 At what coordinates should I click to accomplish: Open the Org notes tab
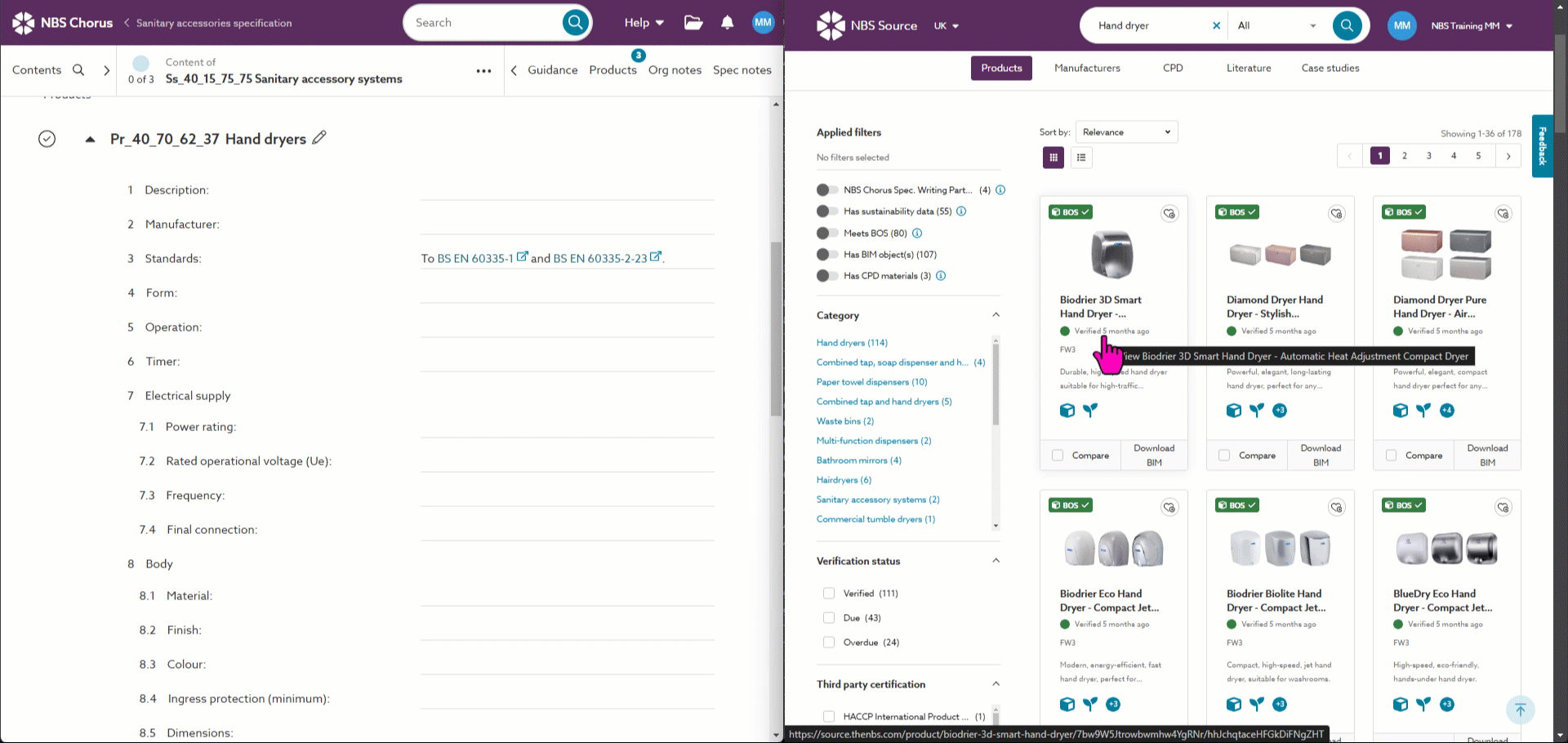point(675,70)
